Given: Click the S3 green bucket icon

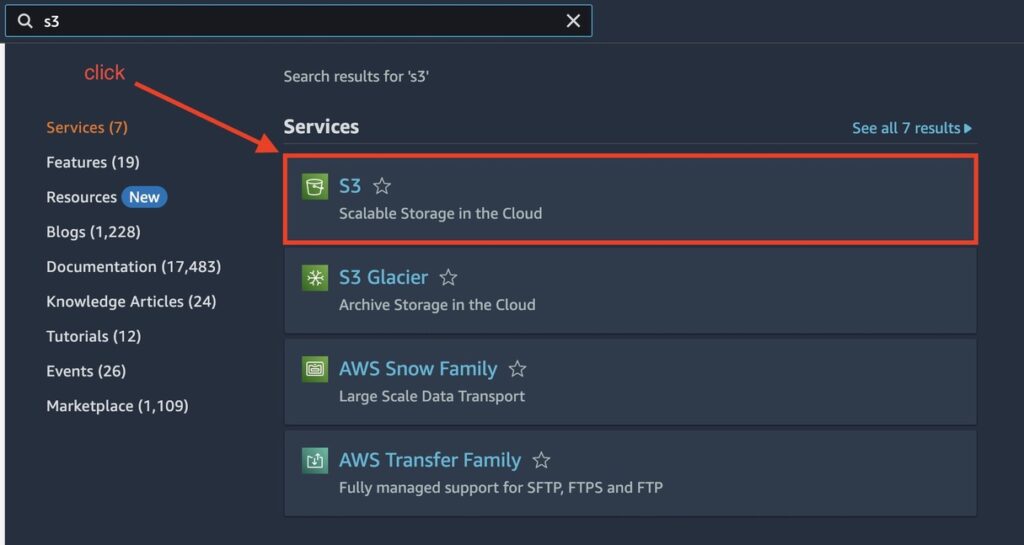Looking at the screenshot, I should point(315,187).
